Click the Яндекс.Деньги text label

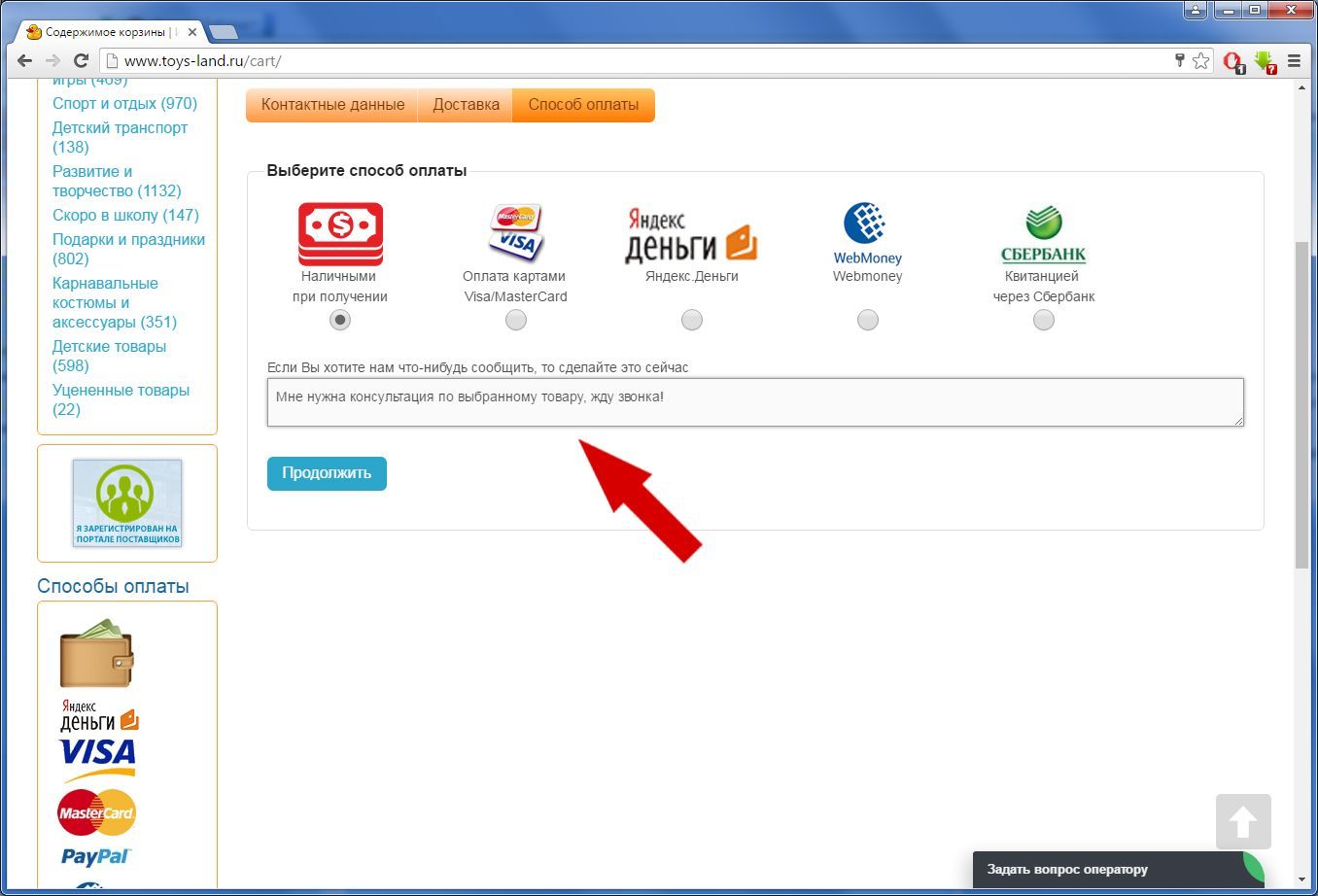[692, 276]
